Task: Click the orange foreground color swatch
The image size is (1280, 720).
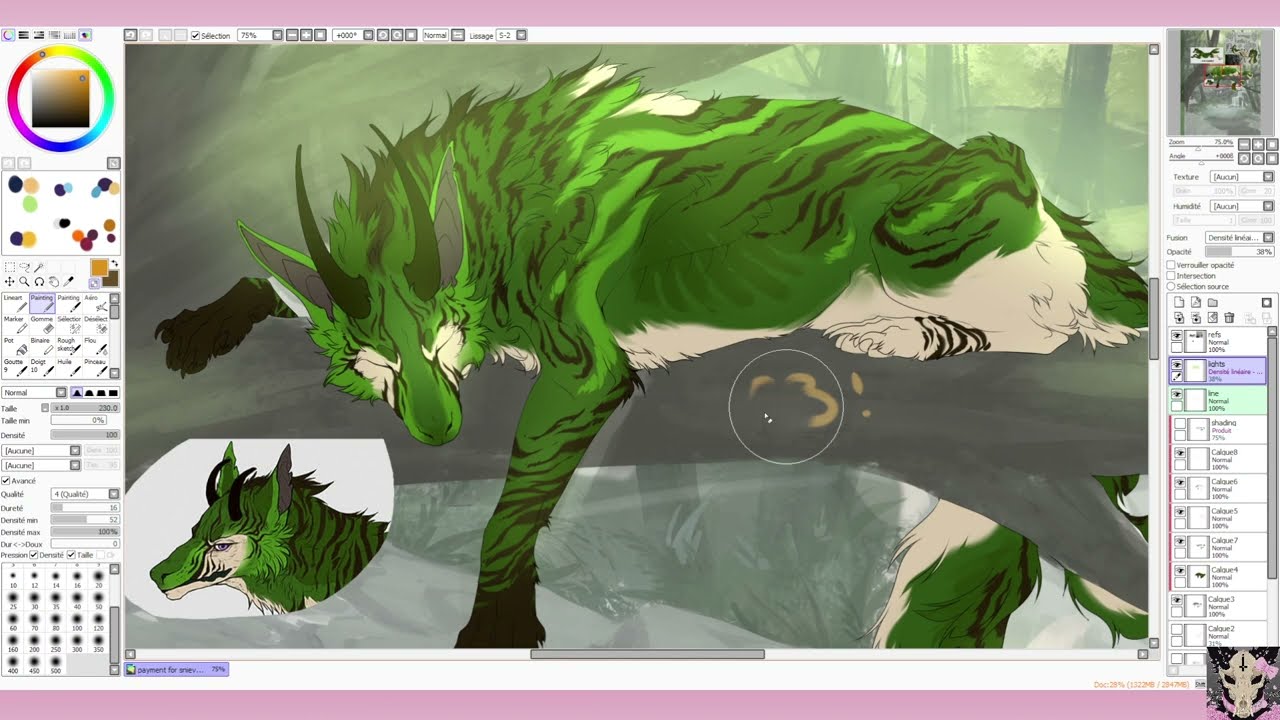Action: [99, 267]
